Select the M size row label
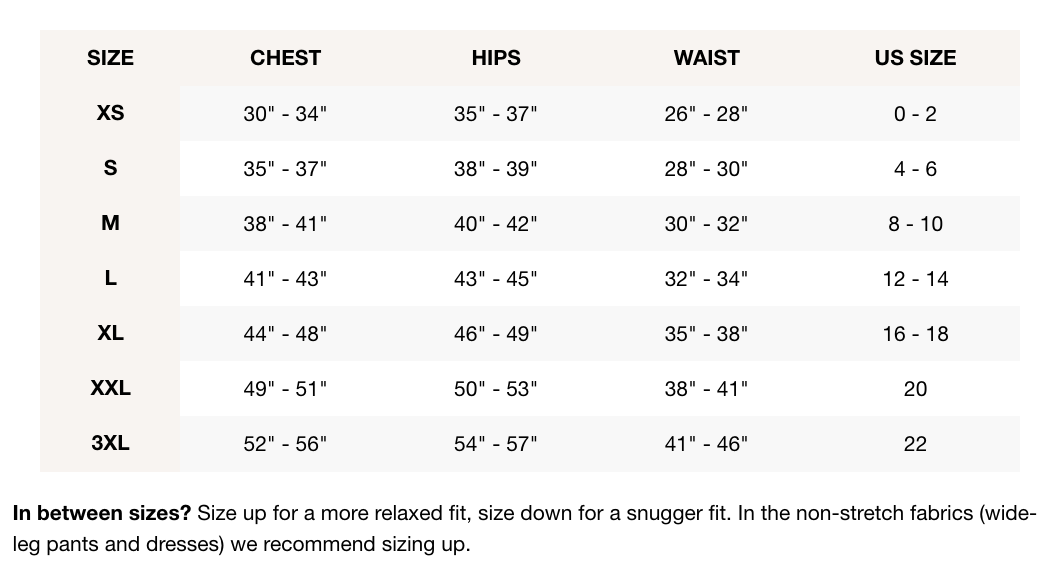1057x584 pixels. [110, 223]
